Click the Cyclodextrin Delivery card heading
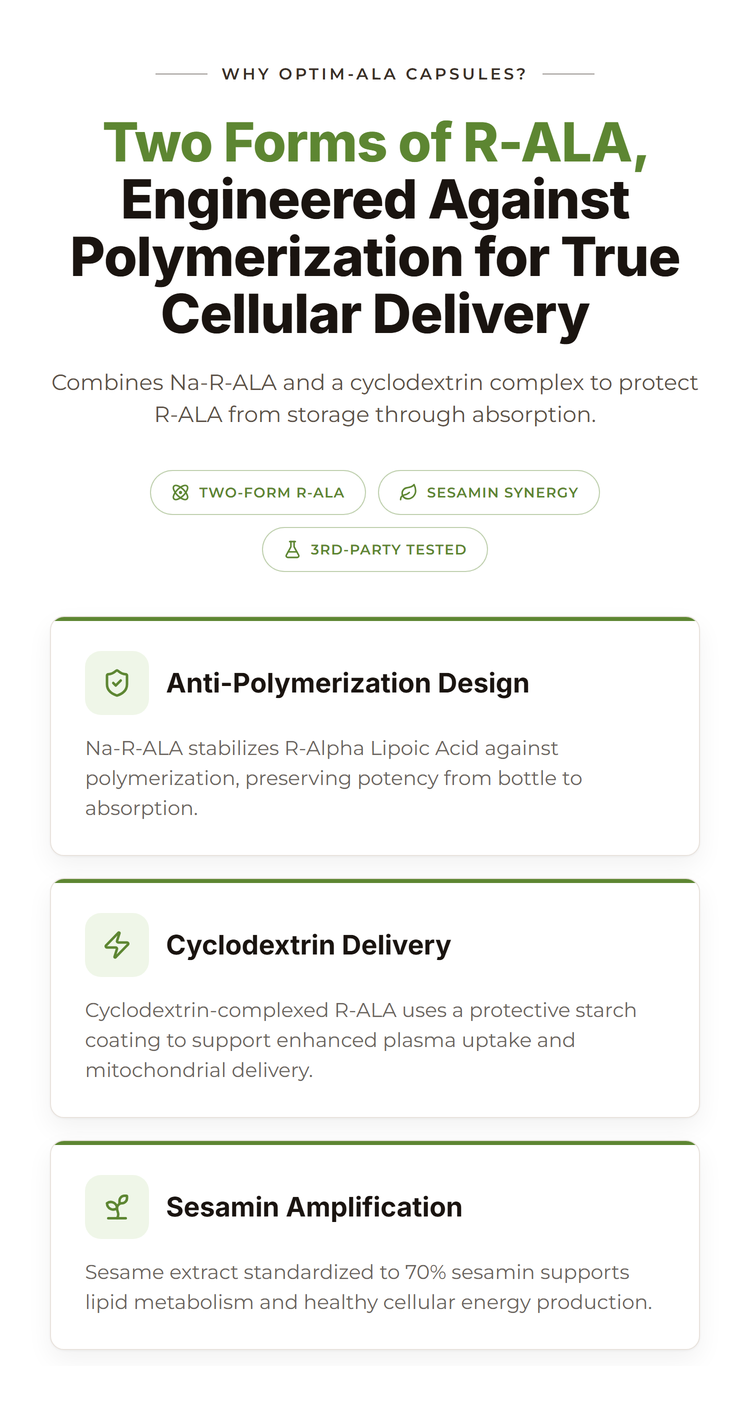 tap(308, 945)
